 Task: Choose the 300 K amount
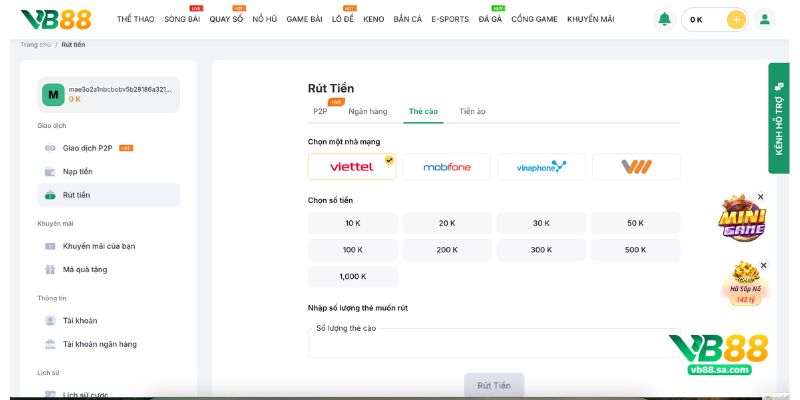(x=541, y=249)
